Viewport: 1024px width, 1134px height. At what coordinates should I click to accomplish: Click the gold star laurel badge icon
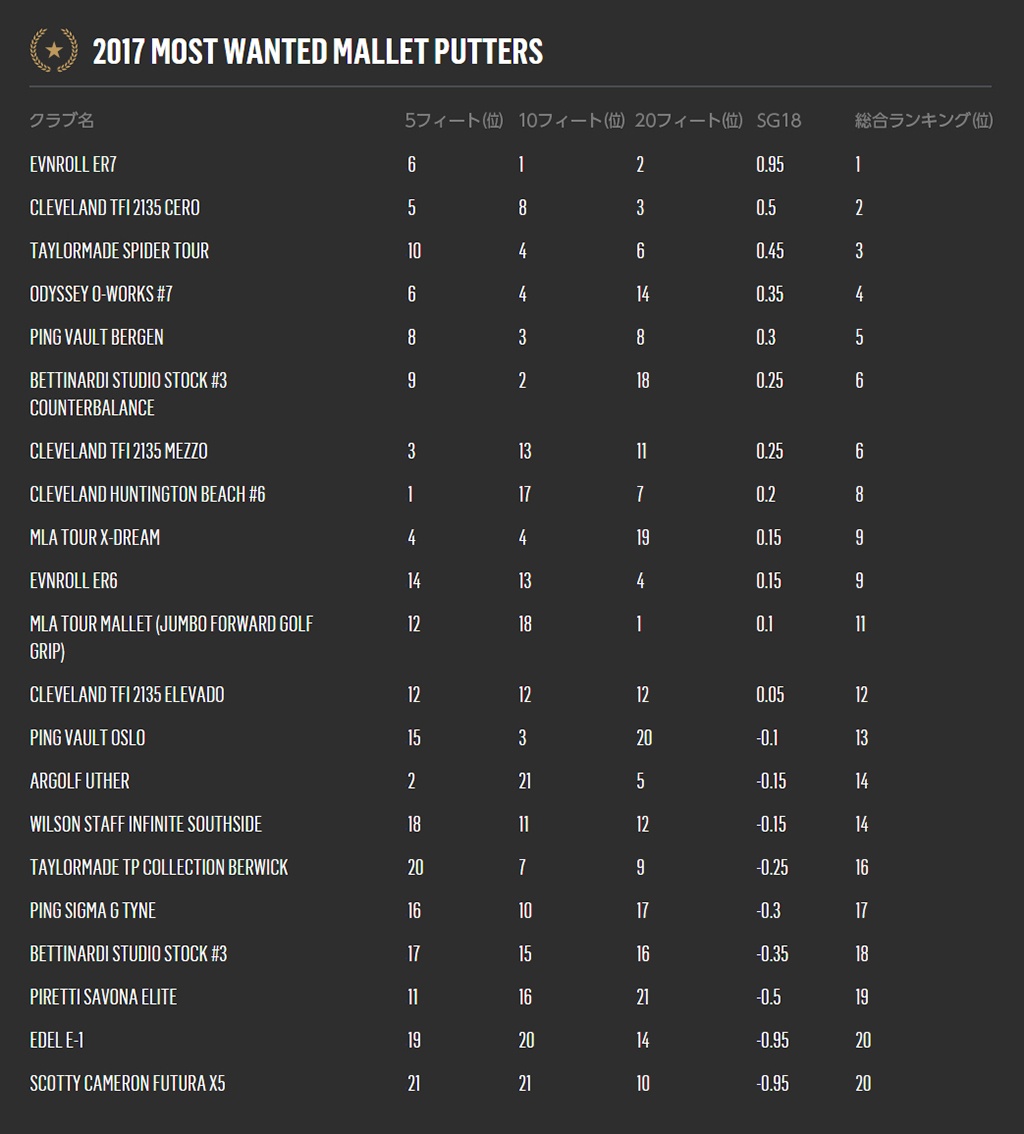[x=54, y=50]
